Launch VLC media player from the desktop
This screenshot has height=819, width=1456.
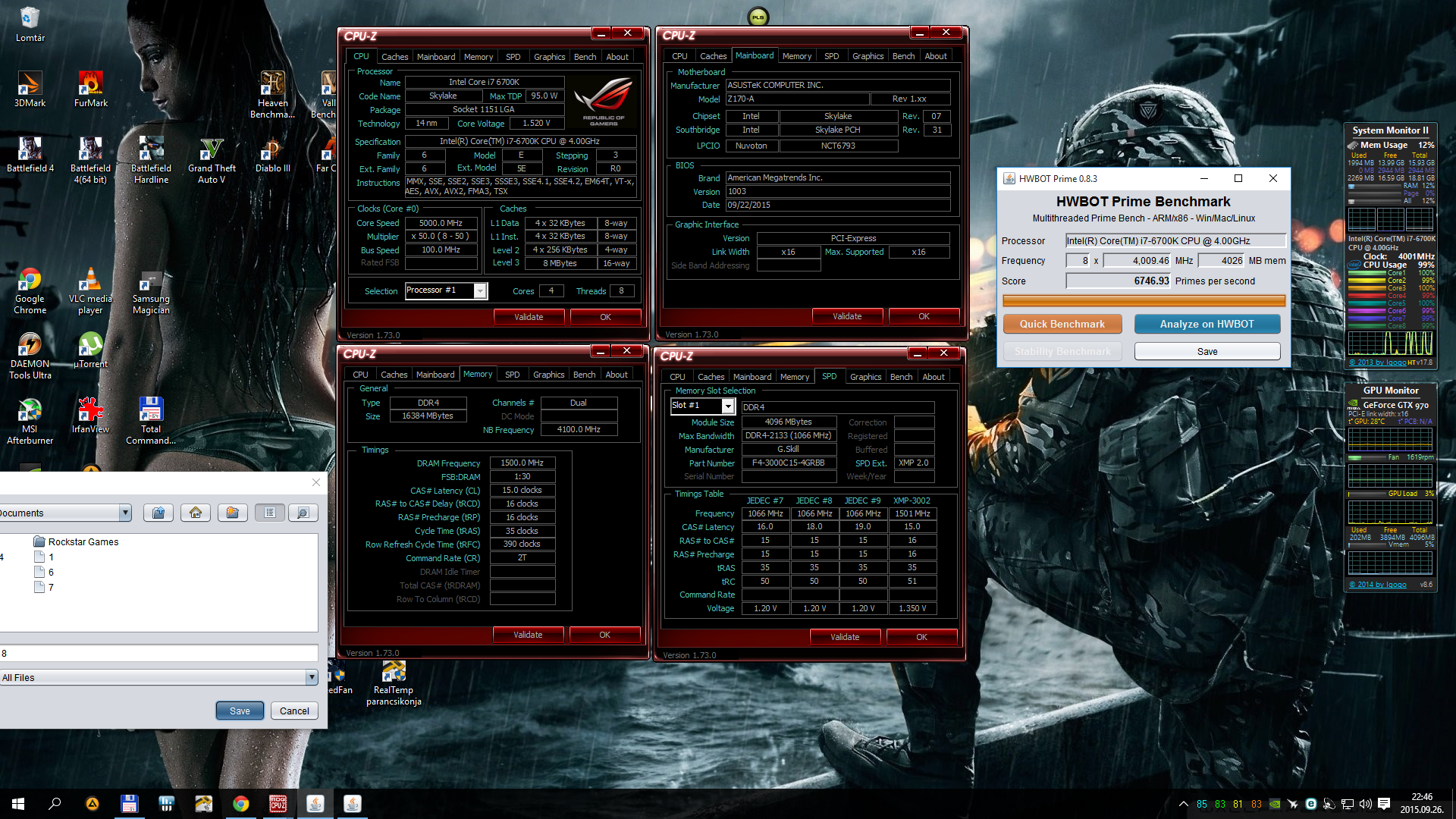[x=90, y=290]
